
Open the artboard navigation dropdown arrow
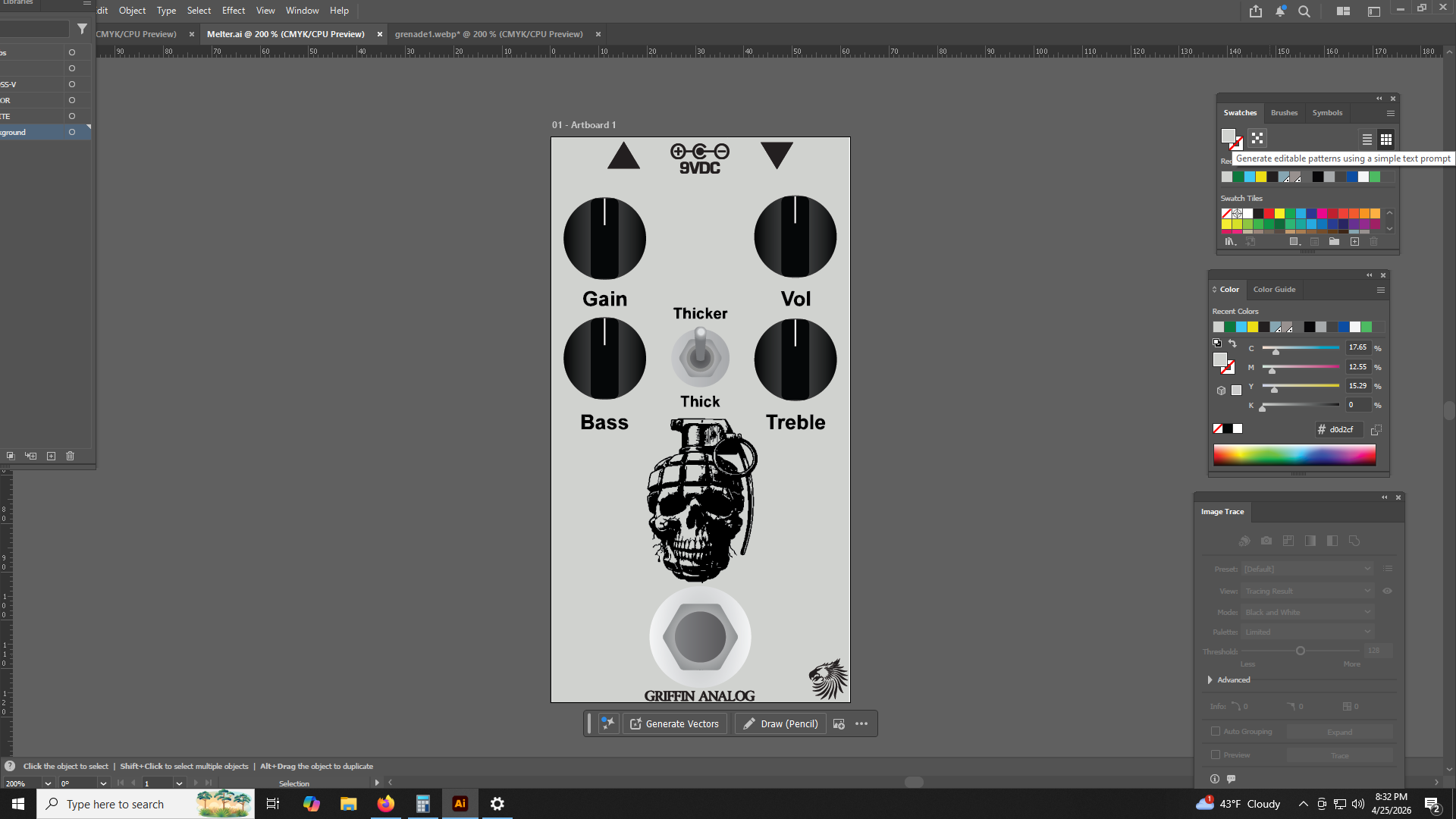click(x=179, y=783)
